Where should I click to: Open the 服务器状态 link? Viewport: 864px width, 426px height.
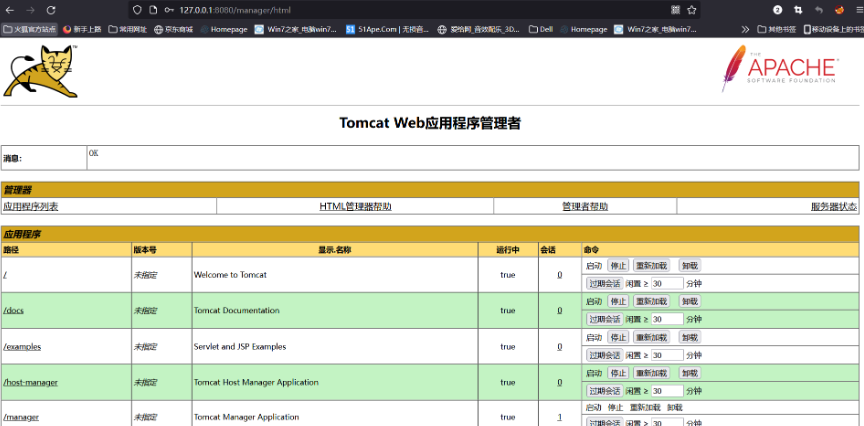[x=833, y=207]
